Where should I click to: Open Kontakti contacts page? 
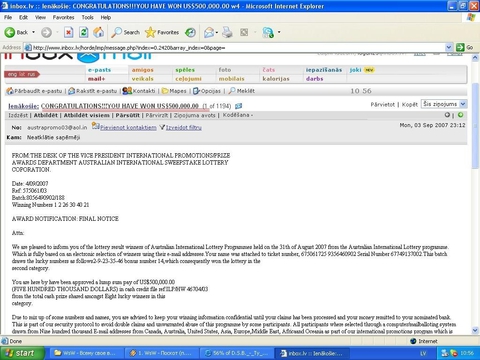pyautogui.click(x=139, y=91)
